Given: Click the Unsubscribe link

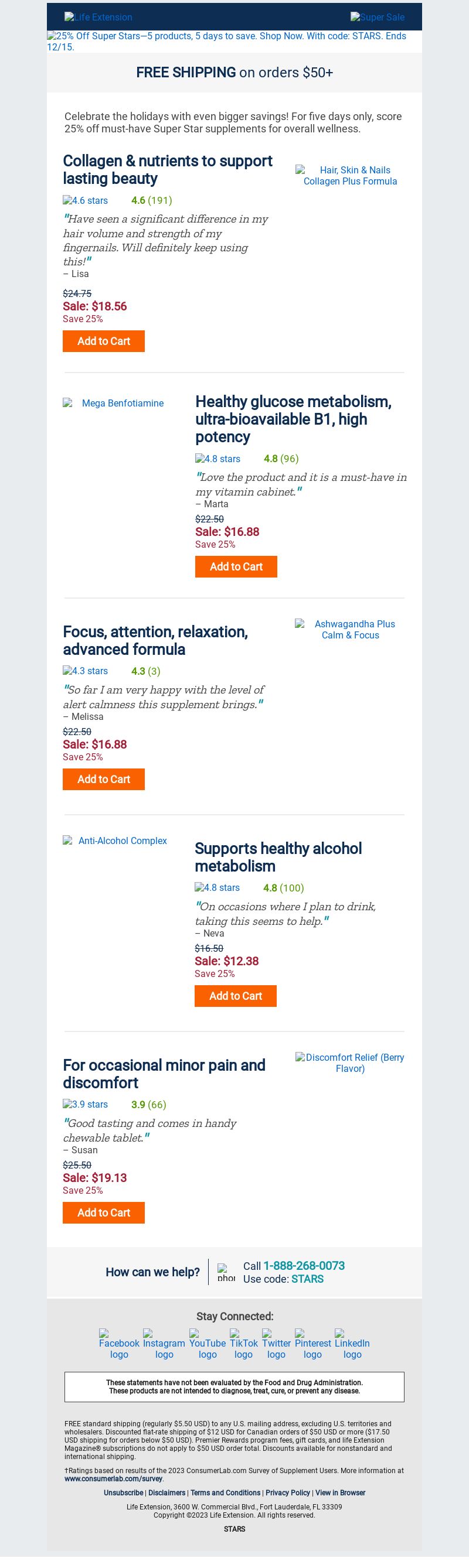Looking at the screenshot, I should (x=123, y=1492).
